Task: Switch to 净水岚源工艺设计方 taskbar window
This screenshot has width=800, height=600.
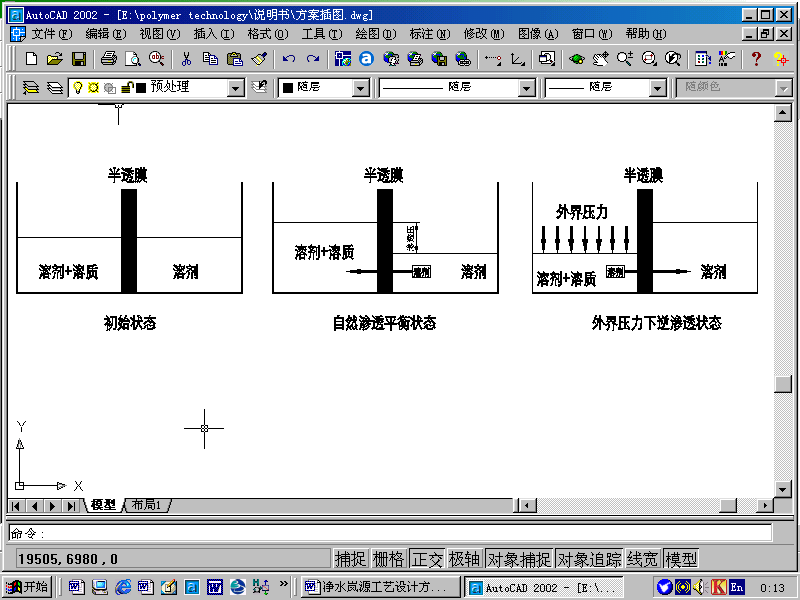Action: 381,587
